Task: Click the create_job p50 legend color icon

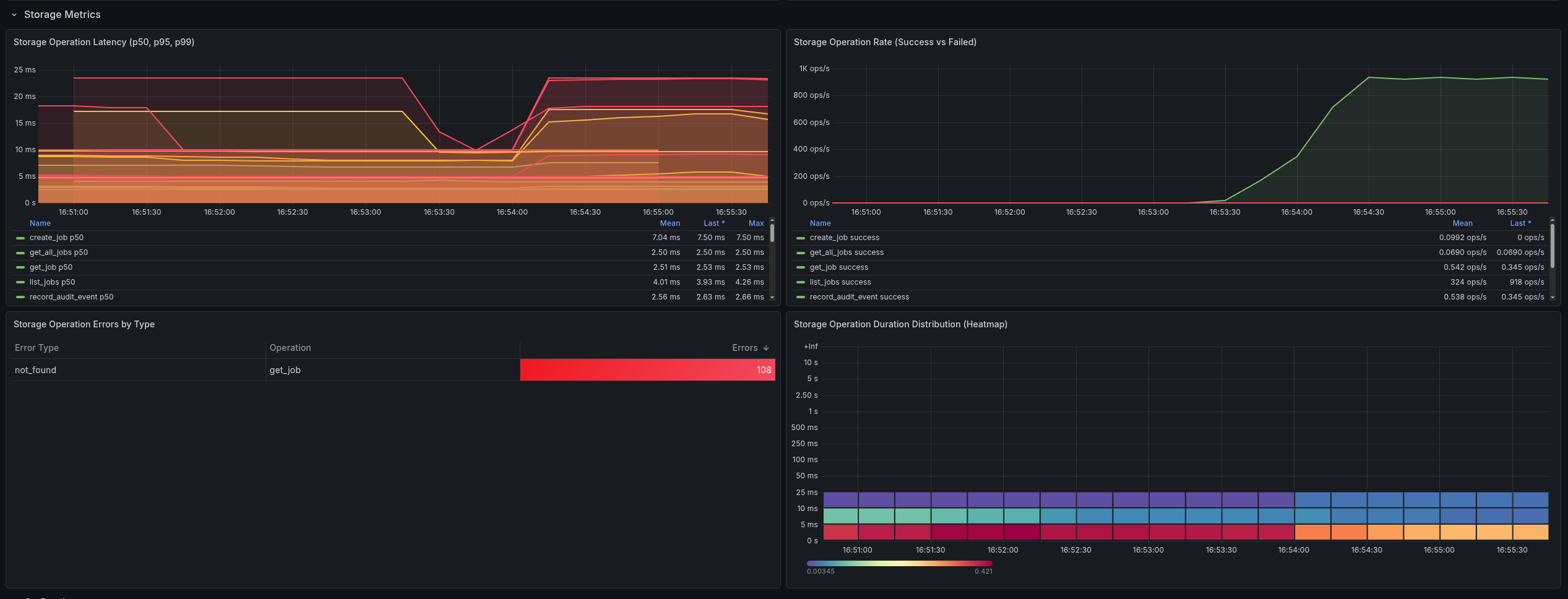Action: pos(20,238)
